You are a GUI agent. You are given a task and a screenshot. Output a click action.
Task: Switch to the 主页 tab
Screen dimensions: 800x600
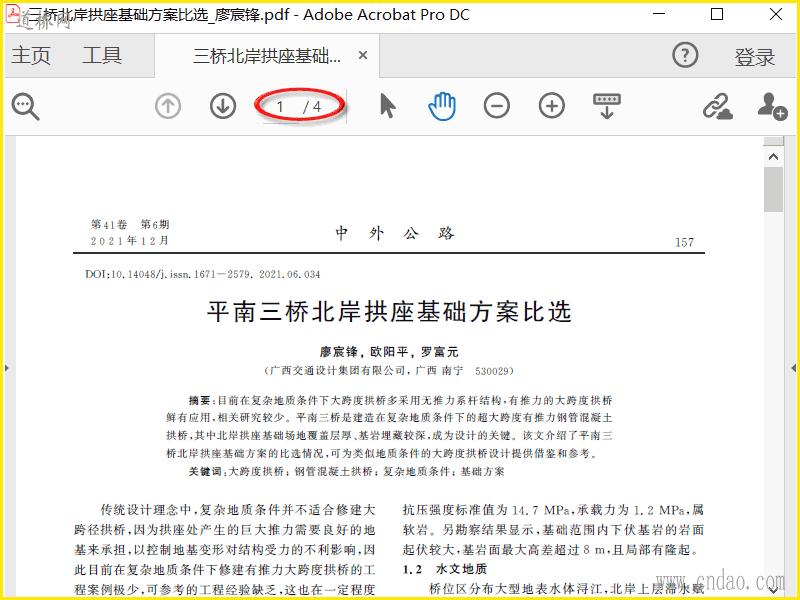[x=31, y=55]
